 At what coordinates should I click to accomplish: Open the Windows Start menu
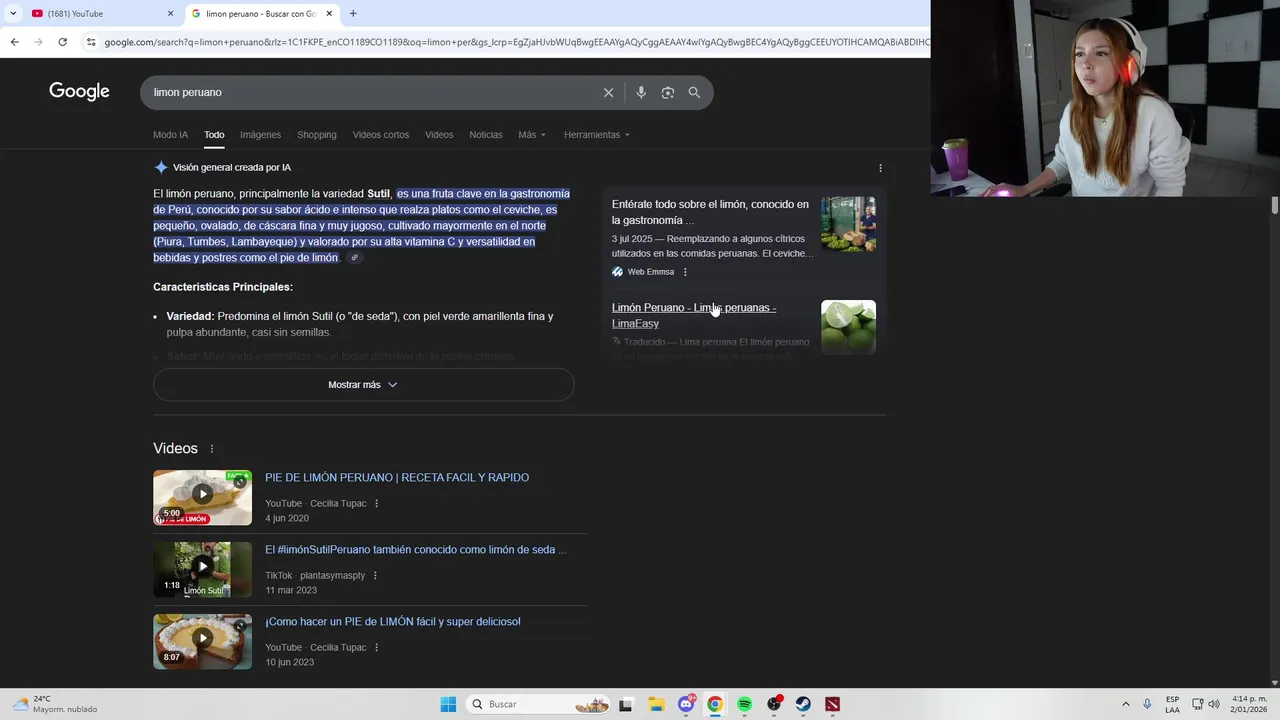click(x=448, y=704)
